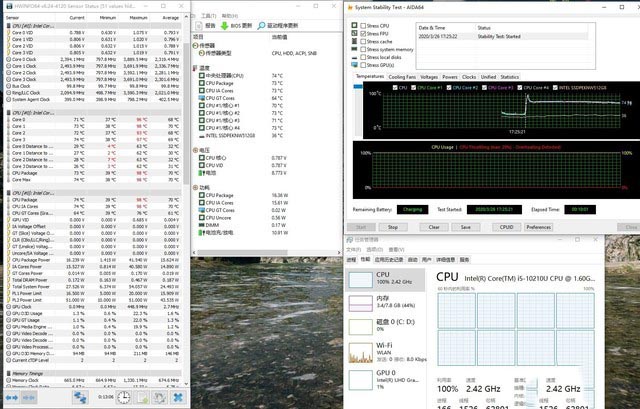Switch to Powers tab
The height and width of the screenshot is (409, 640).
450,77
